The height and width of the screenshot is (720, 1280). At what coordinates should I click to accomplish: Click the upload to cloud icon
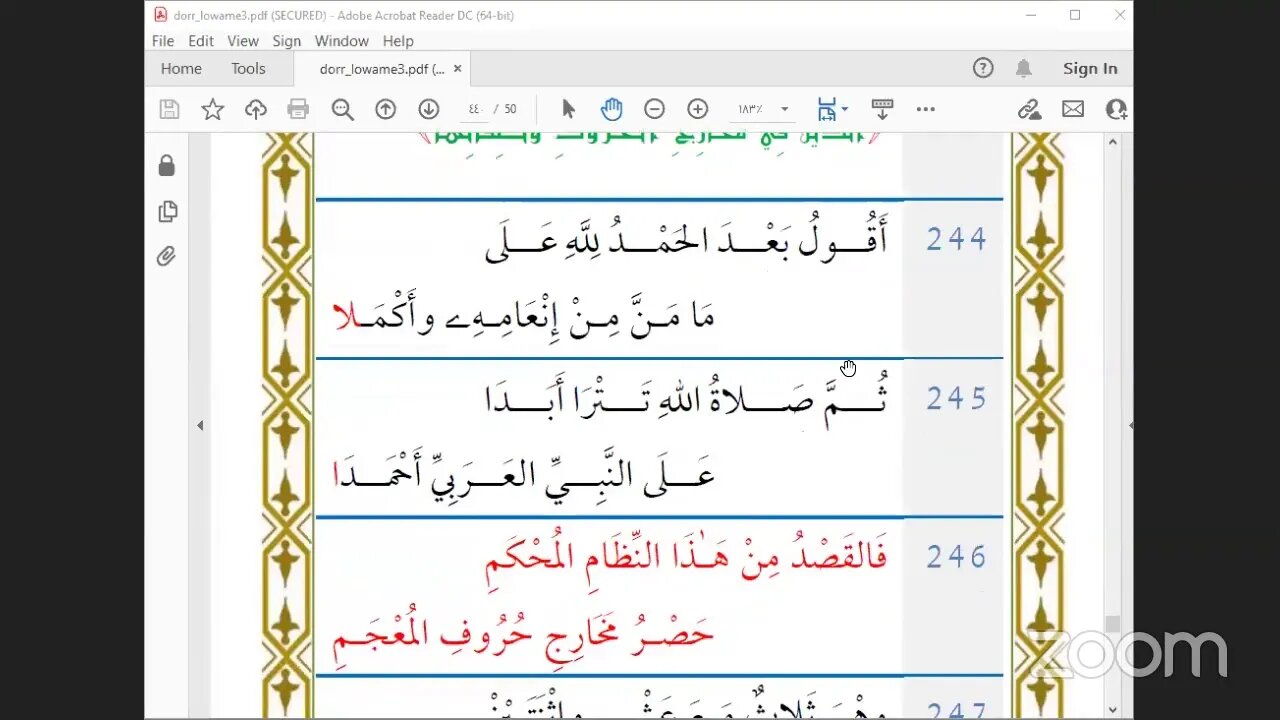click(x=256, y=109)
